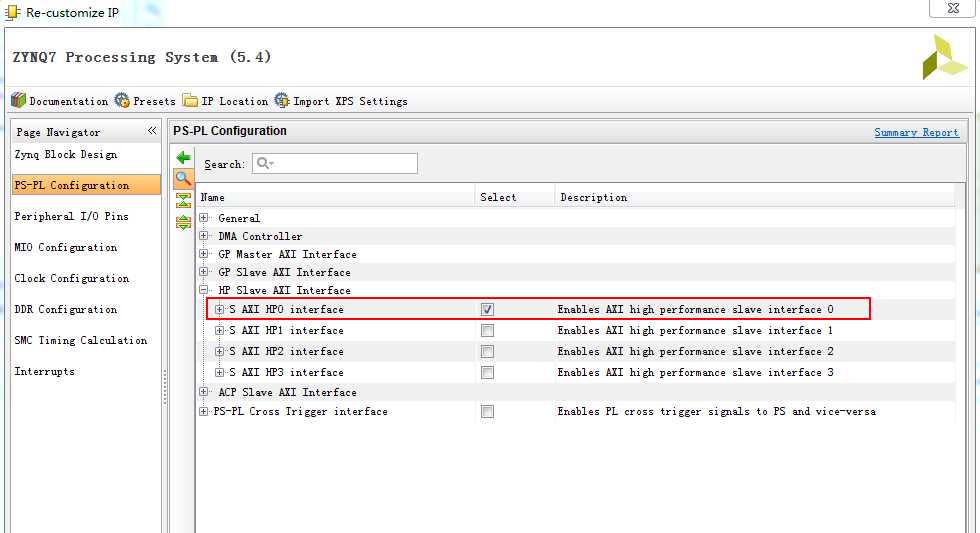Viewport: 980px width, 533px height.
Task: Select PS-PL Configuration page
Action: pyautogui.click(x=86, y=185)
